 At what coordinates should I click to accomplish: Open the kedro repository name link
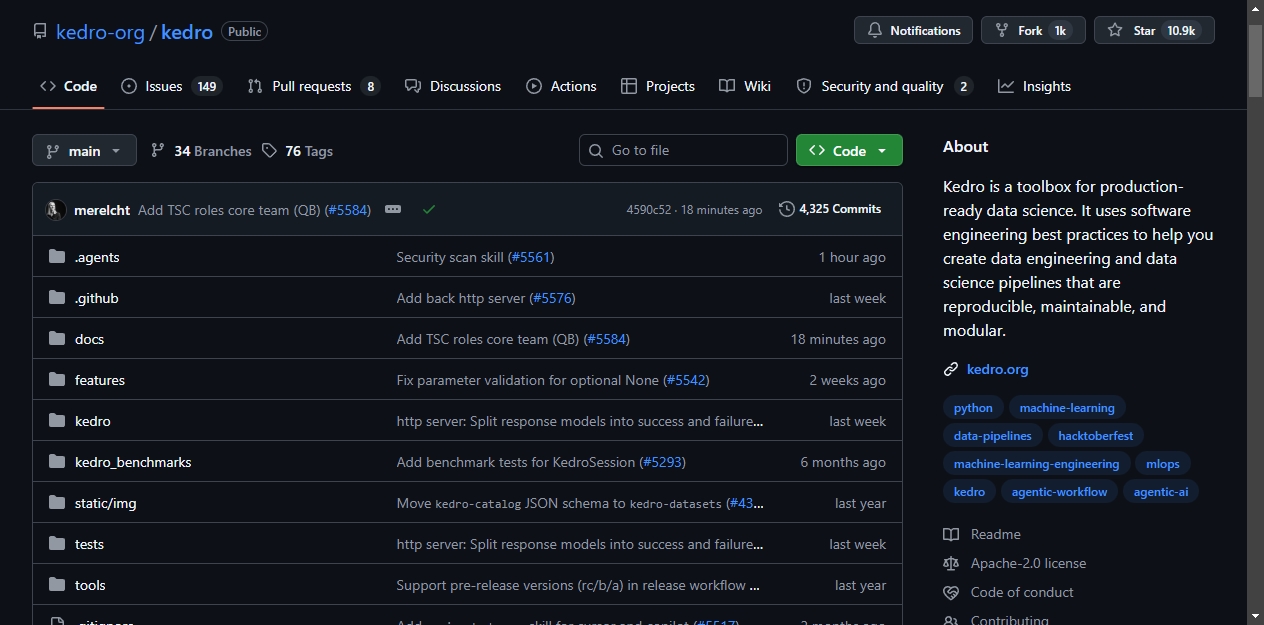[x=187, y=32]
